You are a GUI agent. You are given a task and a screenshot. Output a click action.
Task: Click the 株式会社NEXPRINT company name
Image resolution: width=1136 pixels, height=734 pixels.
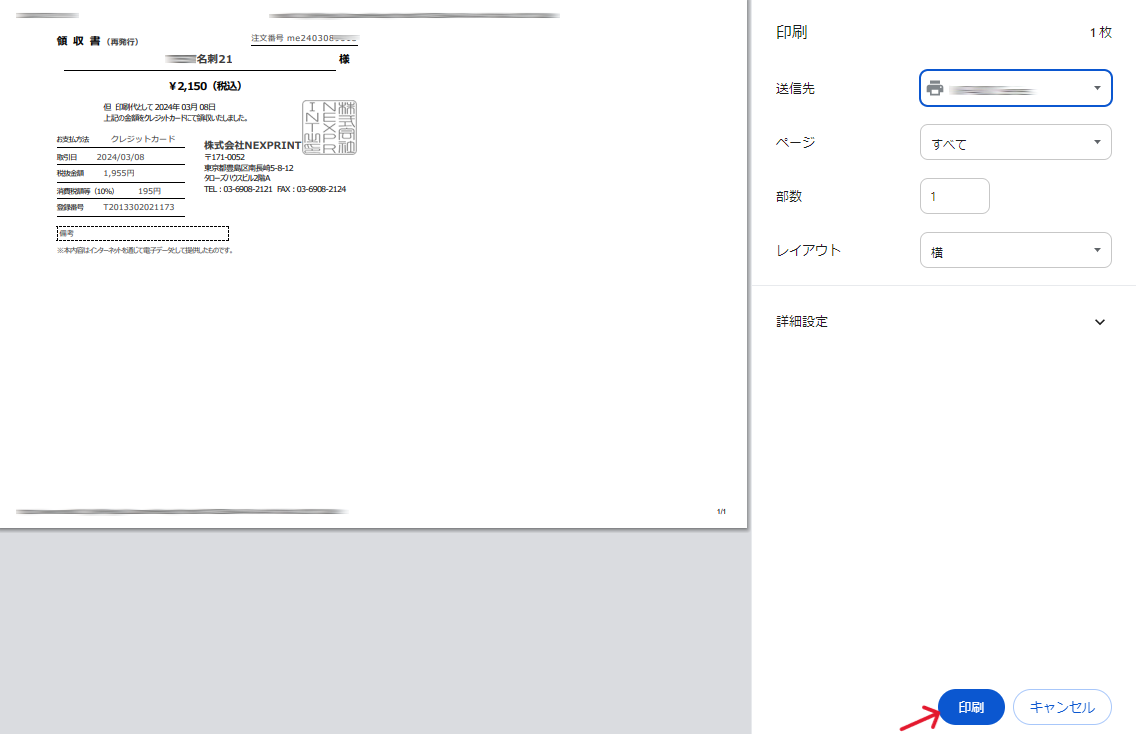[x=253, y=145]
